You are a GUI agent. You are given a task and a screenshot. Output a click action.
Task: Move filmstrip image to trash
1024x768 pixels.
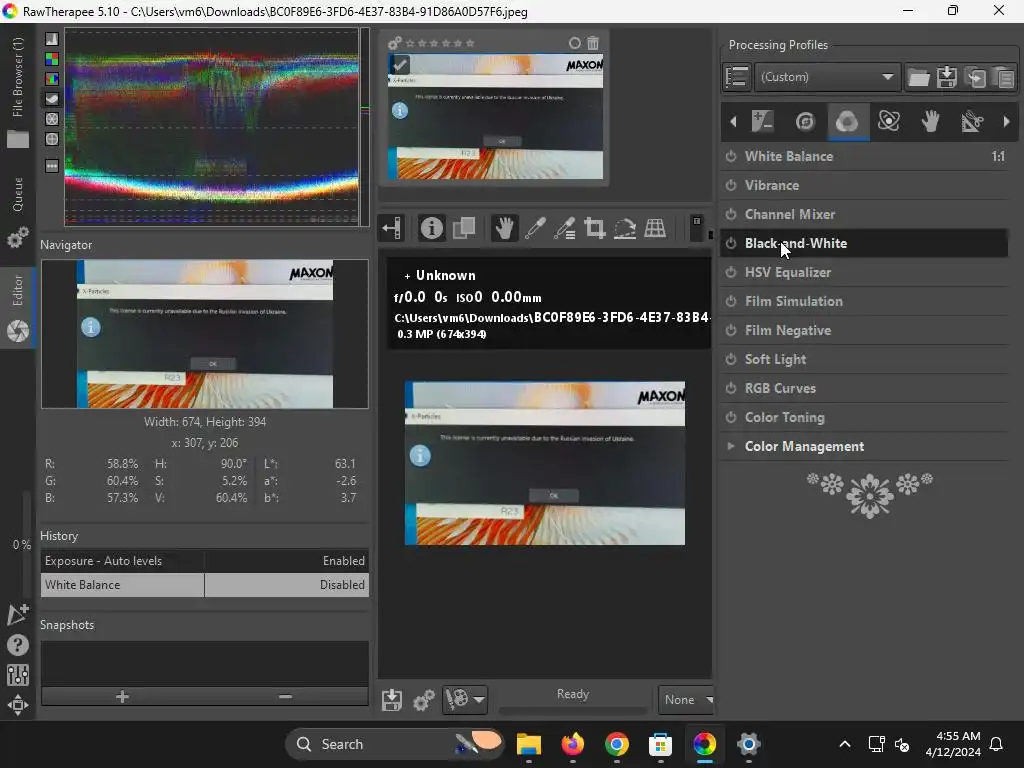point(593,43)
